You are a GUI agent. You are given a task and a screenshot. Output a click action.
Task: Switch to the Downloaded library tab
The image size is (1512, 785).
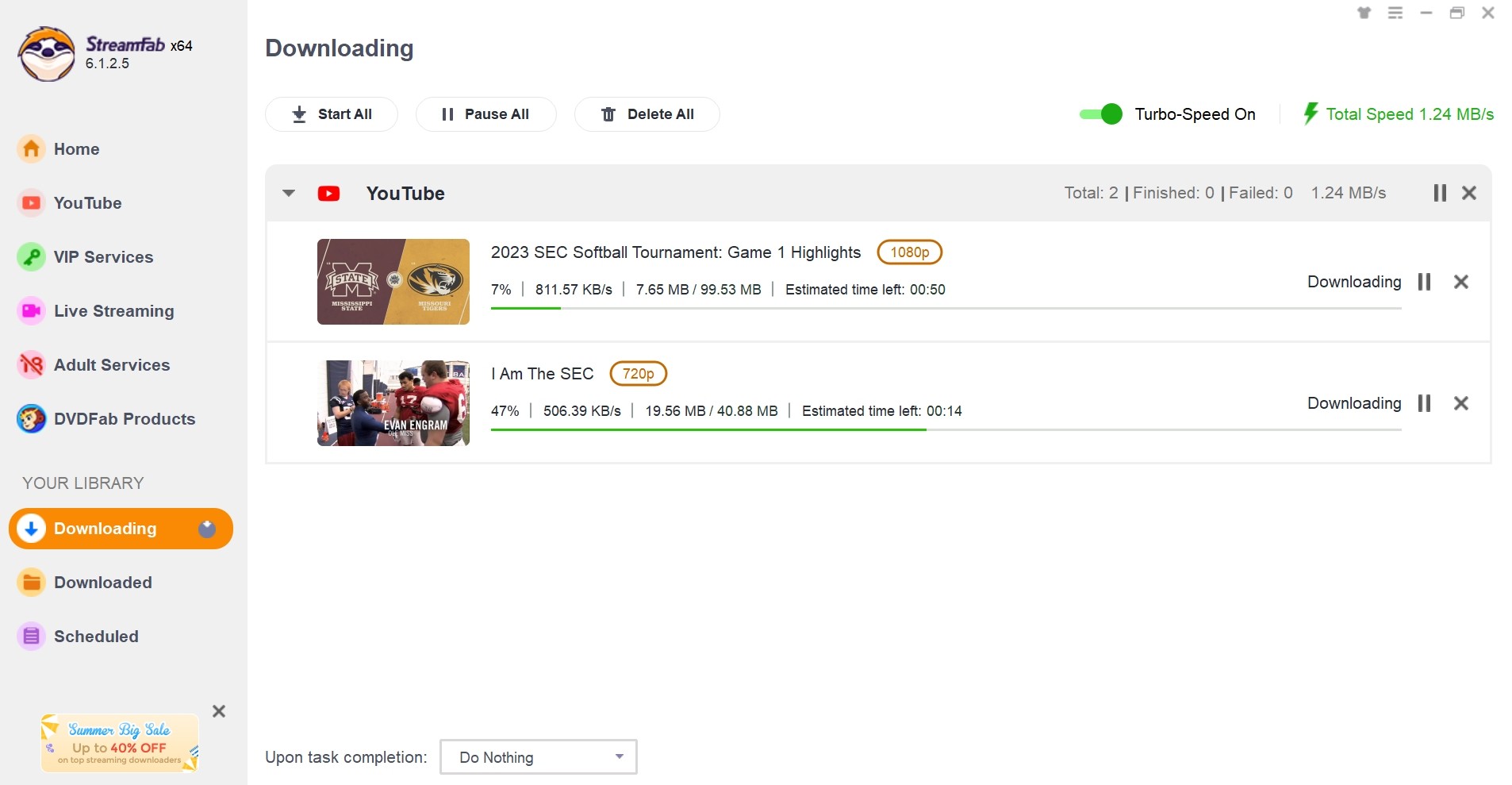(x=102, y=583)
